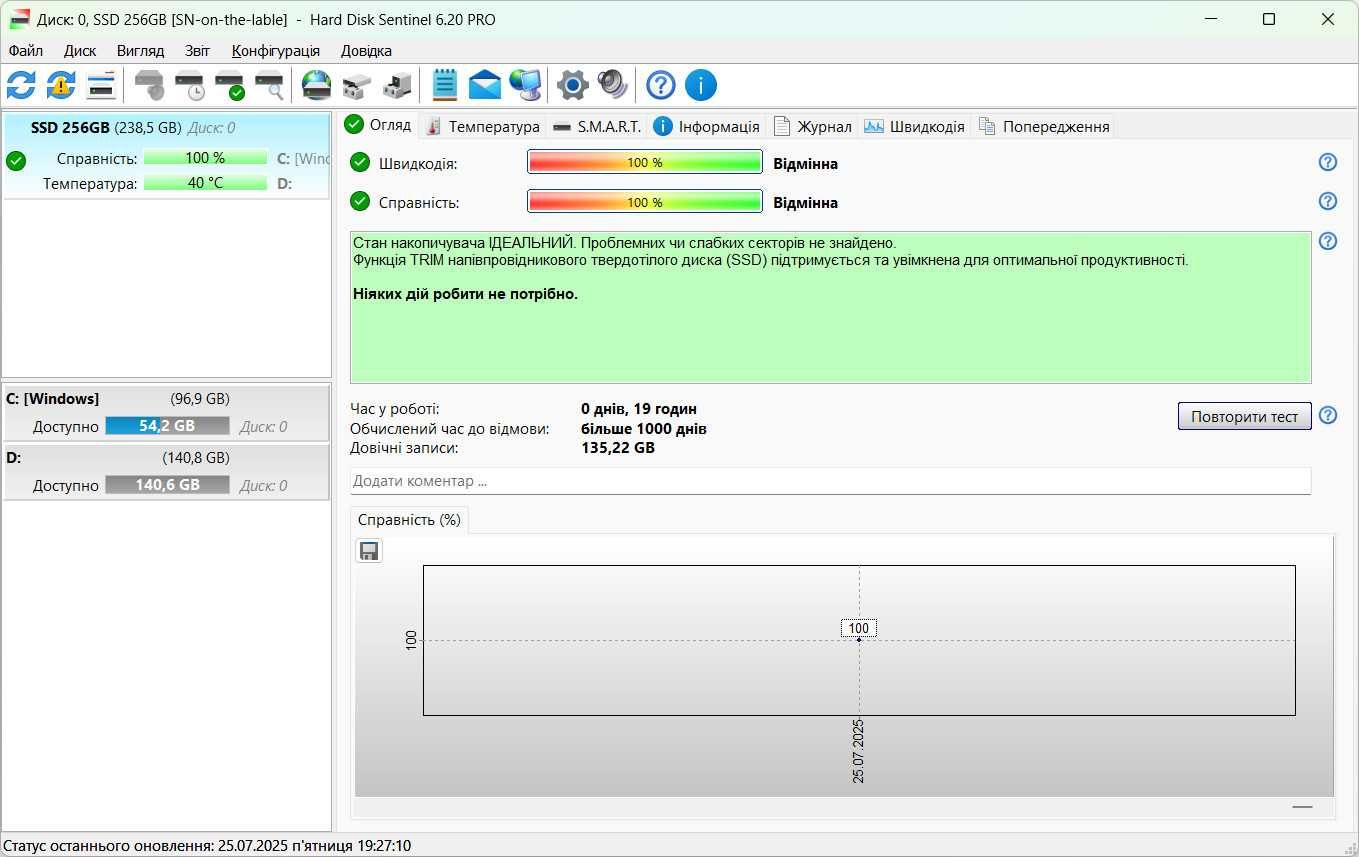Select the D: partition entry
1359x857 pixels.
(x=166, y=471)
